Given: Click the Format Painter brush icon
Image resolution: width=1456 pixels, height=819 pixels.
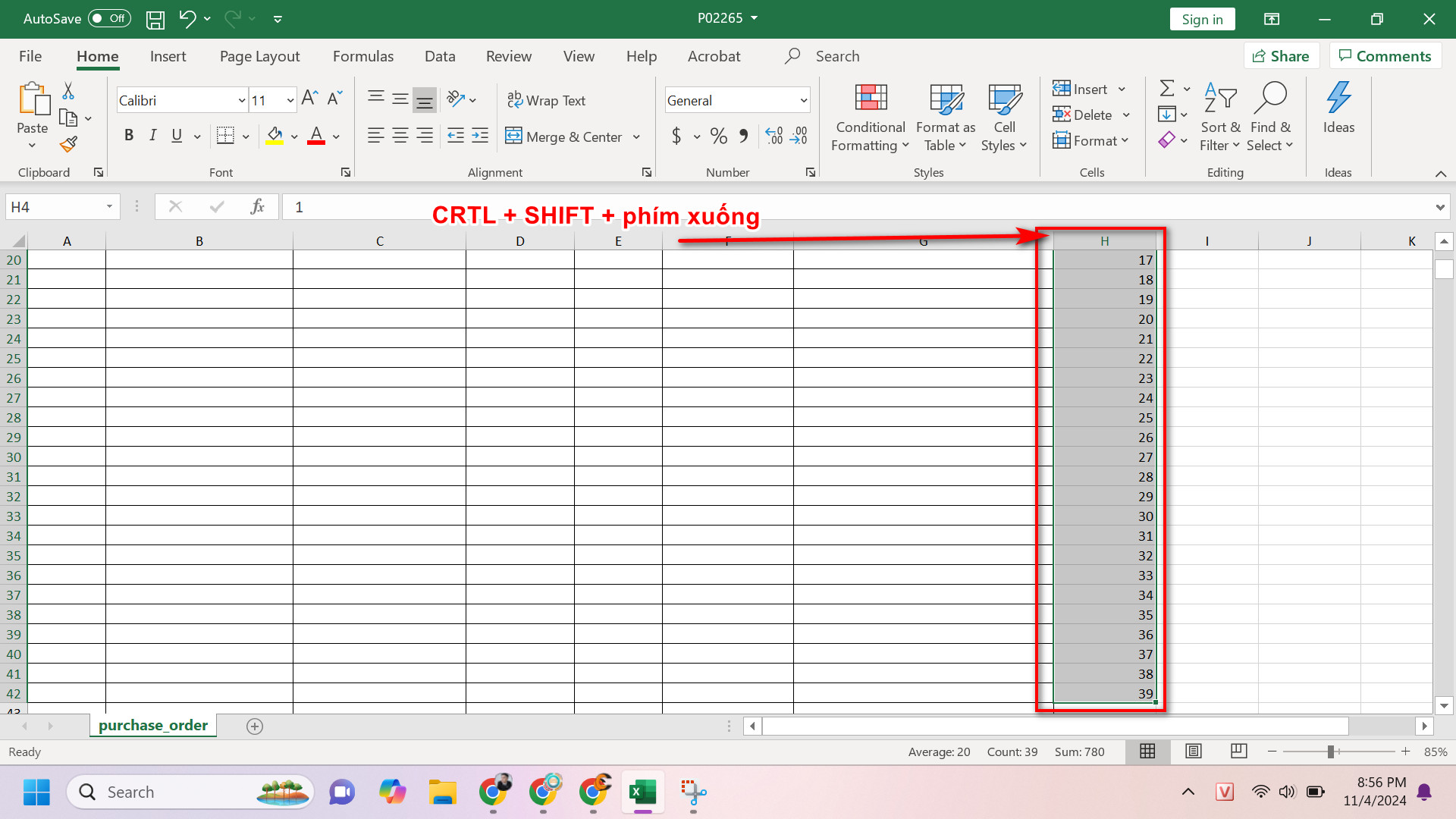Looking at the screenshot, I should pyautogui.click(x=69, y=144).
